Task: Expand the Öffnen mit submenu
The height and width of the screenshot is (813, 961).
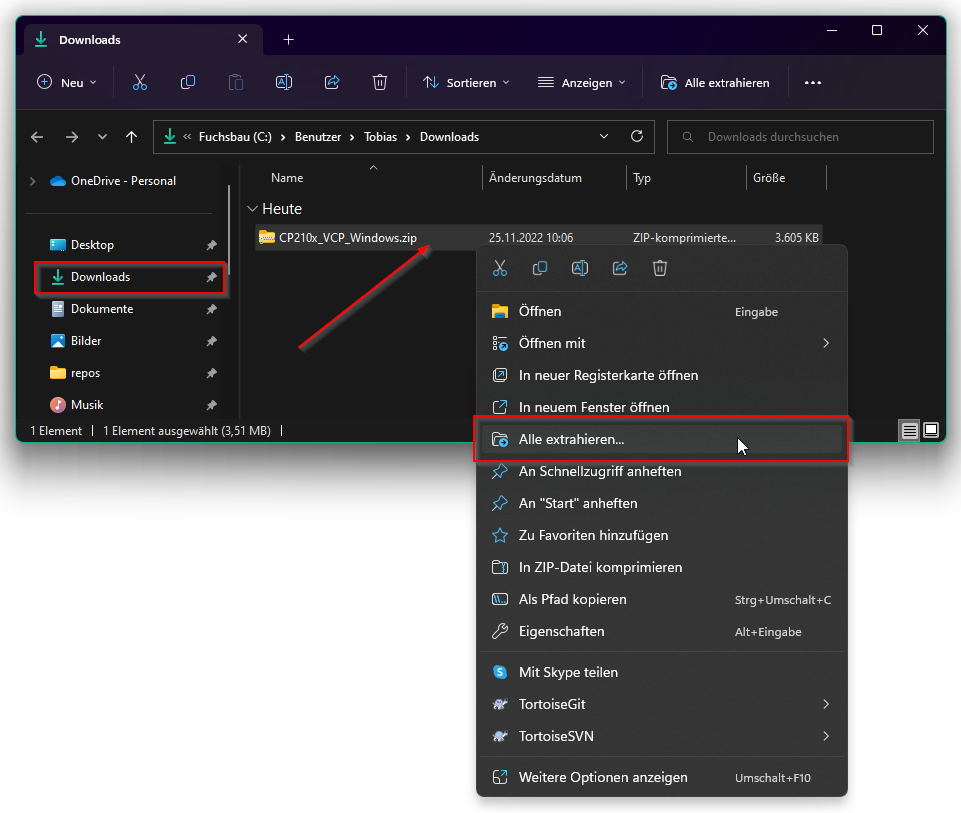Action: pos(826,343)
